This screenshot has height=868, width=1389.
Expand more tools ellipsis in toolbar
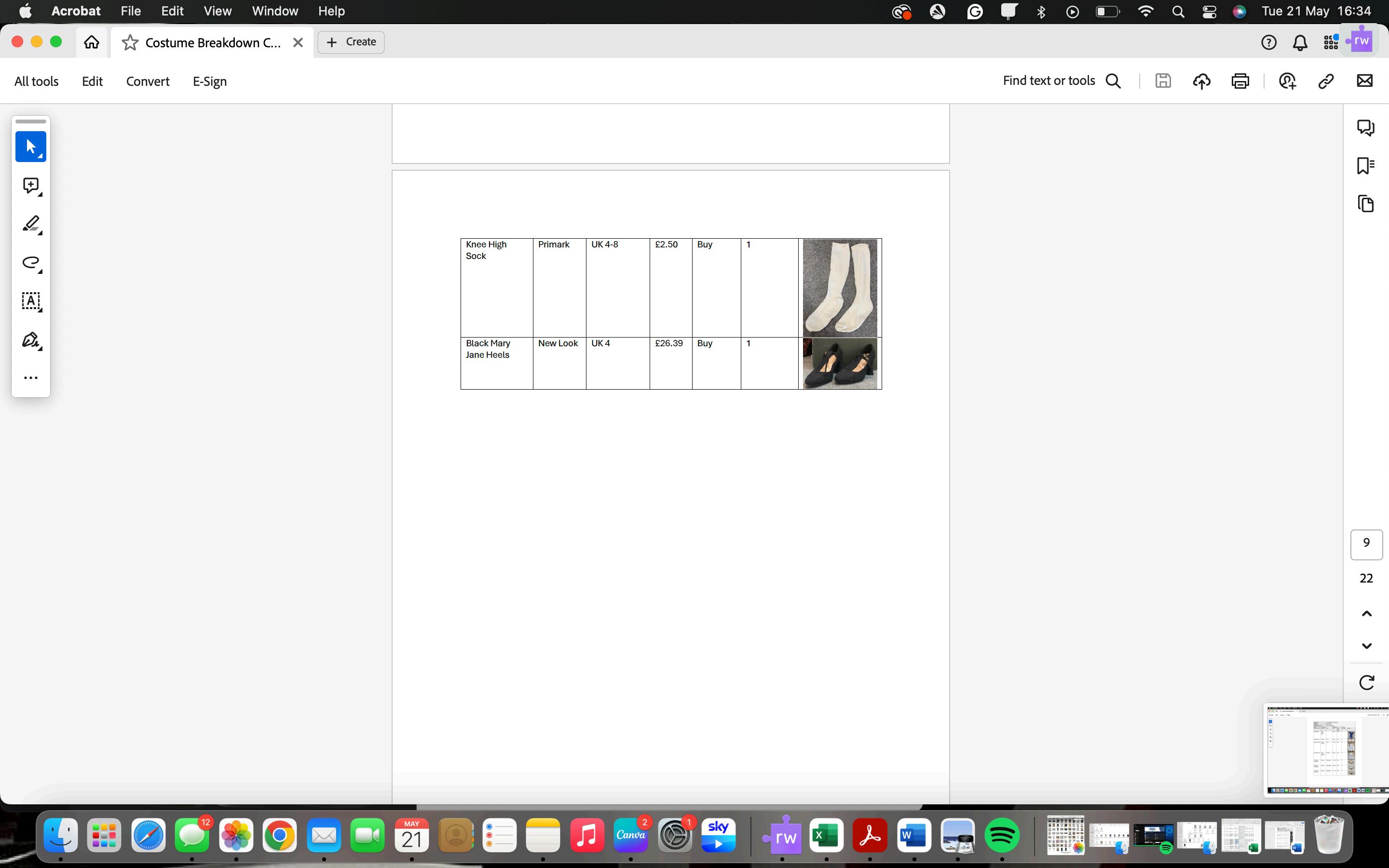(30, 378)
